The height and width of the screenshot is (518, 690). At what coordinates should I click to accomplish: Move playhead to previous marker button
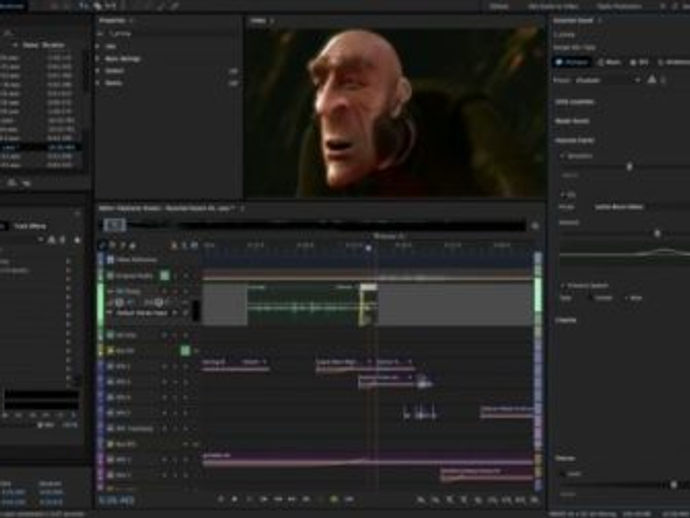264,499
